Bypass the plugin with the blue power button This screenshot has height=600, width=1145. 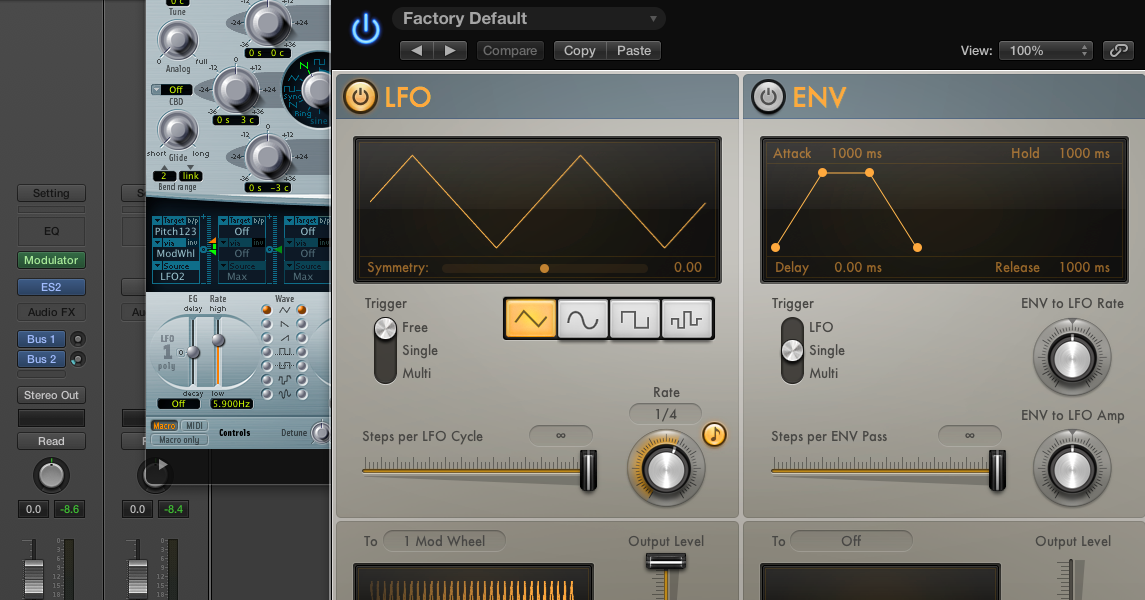pyautogui.click(x=365, y=28)
